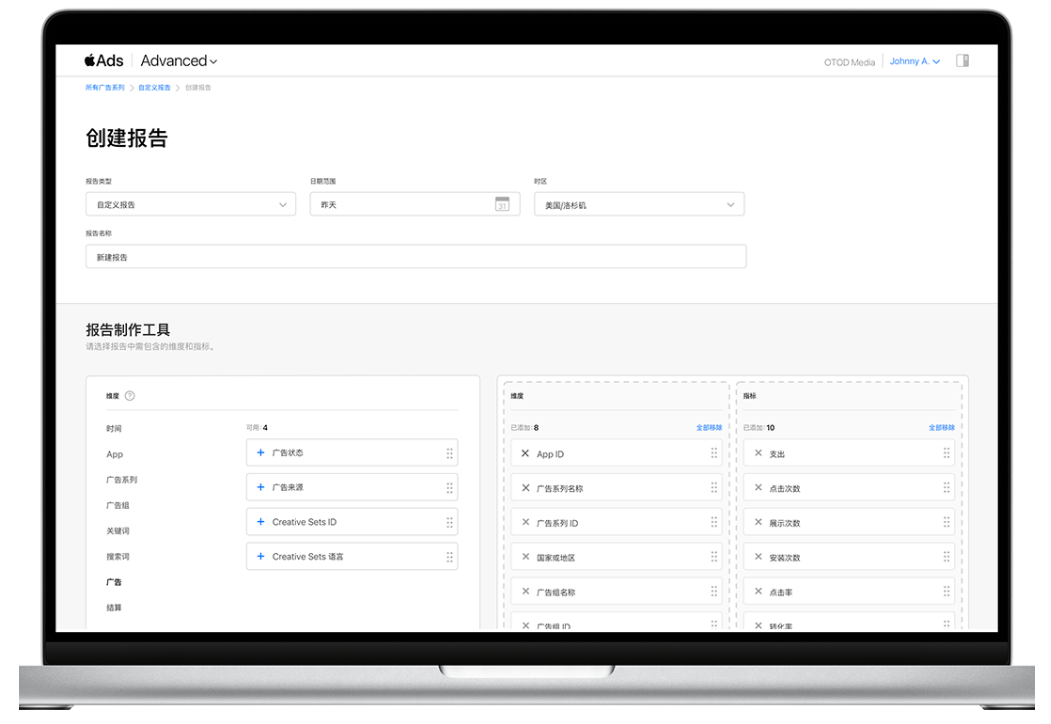Remove 展示次数 using its X icon

pos(758,522)
